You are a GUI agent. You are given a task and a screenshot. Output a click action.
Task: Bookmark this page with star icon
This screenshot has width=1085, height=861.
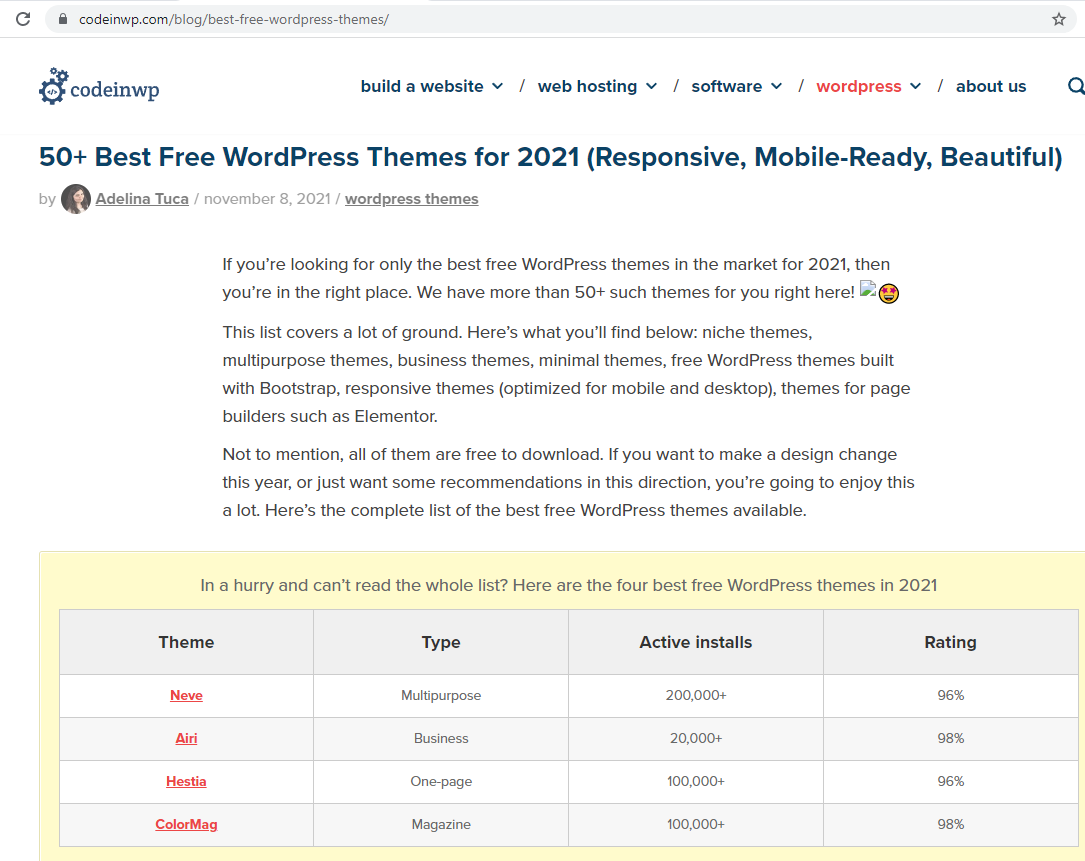pyautogui.click(x=1059, y=19)
